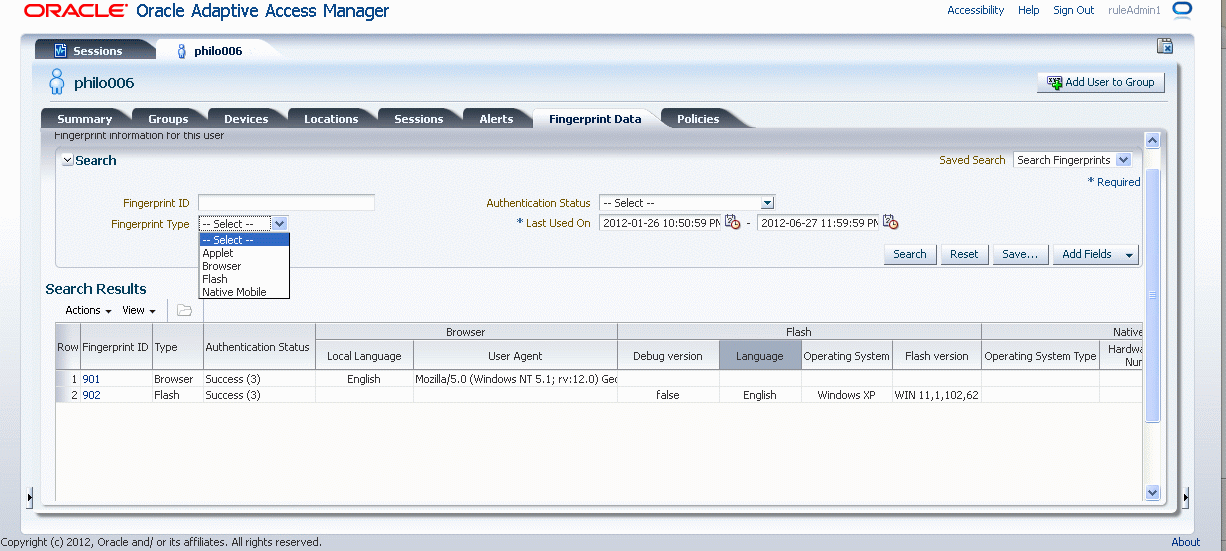Open the Actions menu
The width and height of the screenshot is (1226, 551).
click(x=88, y=310)
